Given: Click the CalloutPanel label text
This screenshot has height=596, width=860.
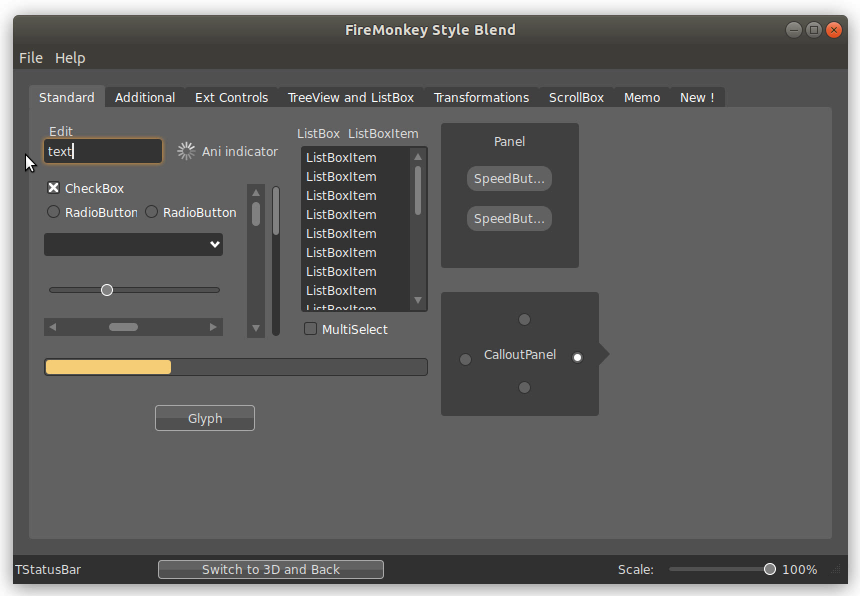Looking at the screenshot, I should pos(520,355).
